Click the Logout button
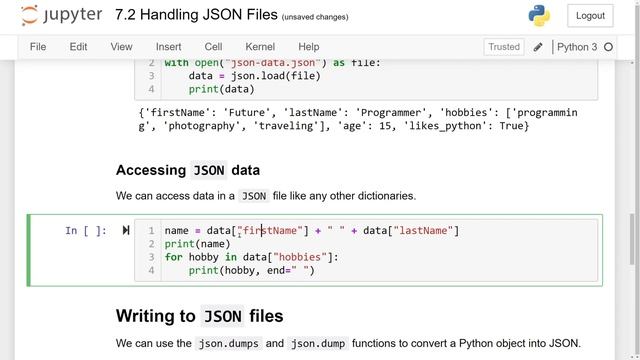 coord(590,16)
